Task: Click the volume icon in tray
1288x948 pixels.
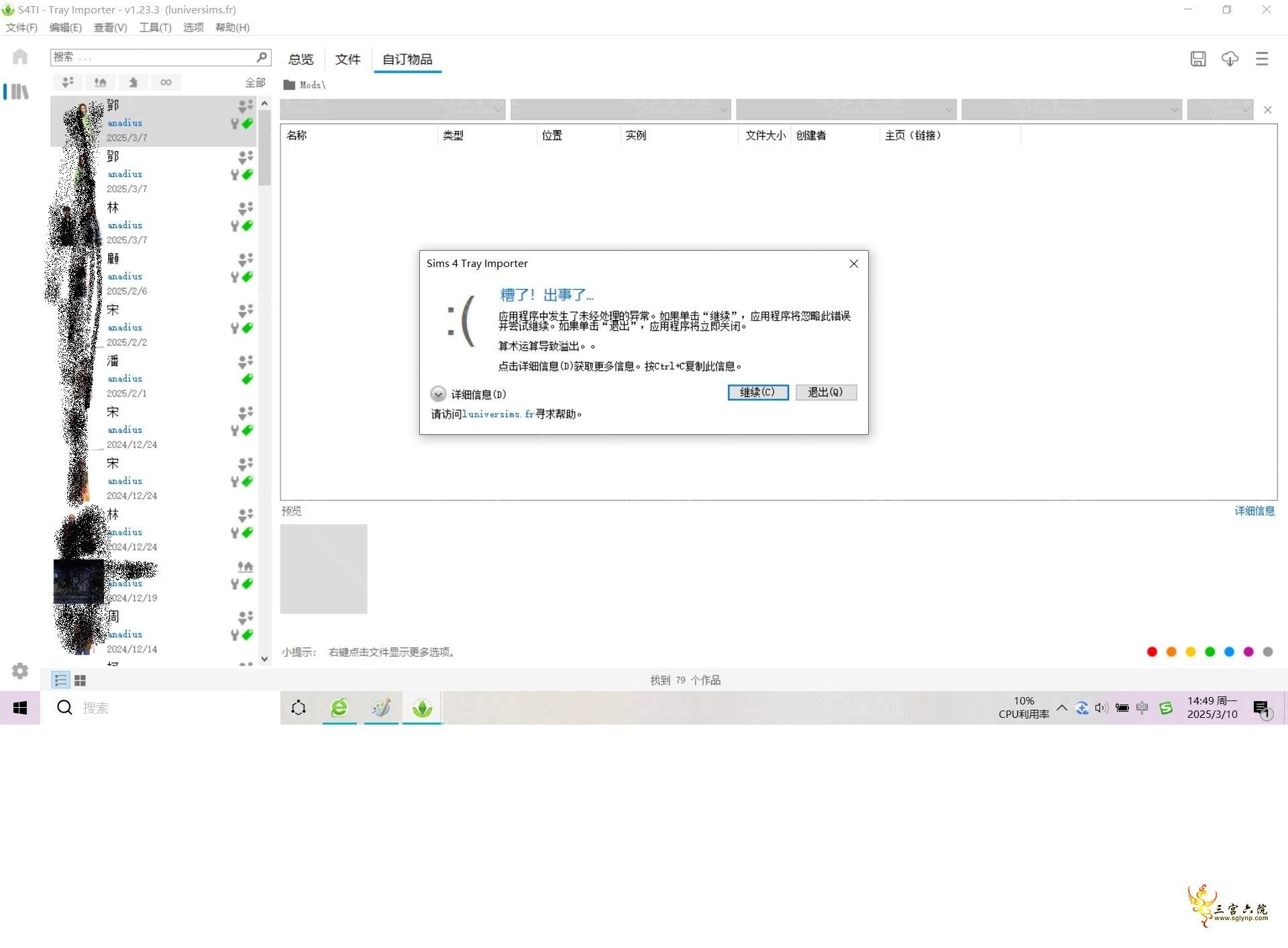Action: 1101,708
